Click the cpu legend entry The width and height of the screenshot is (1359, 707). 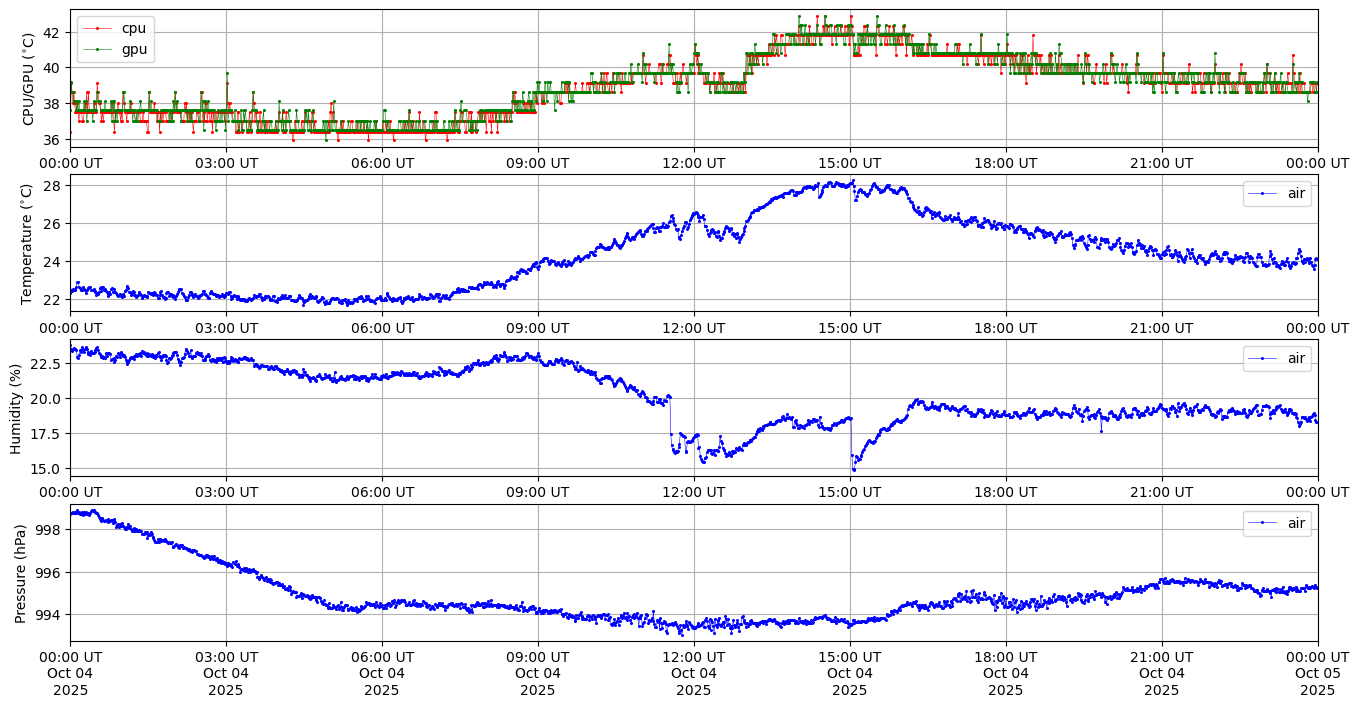(133, 28)
